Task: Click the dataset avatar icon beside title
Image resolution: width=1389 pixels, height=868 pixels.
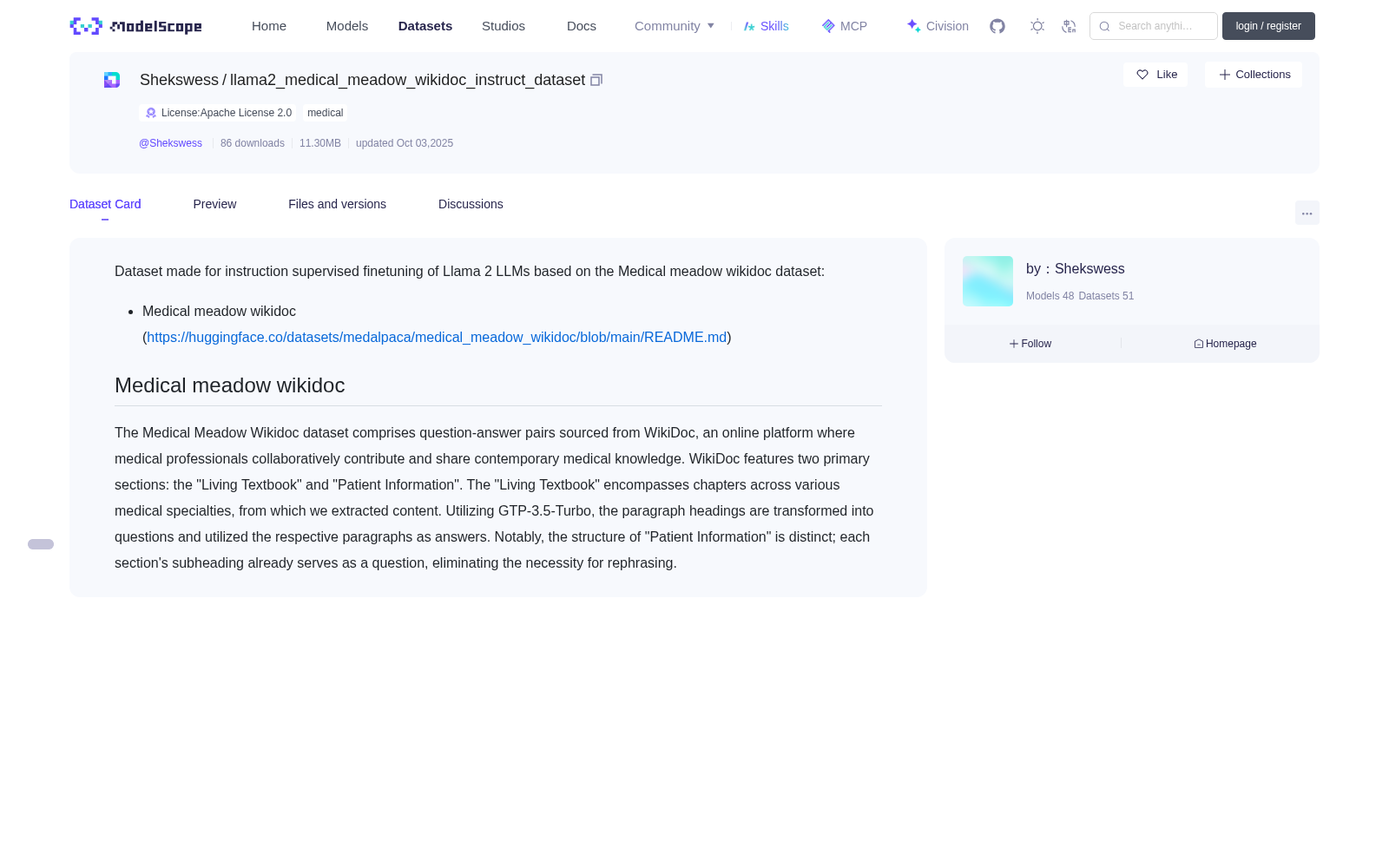Action: pos(112,80)
